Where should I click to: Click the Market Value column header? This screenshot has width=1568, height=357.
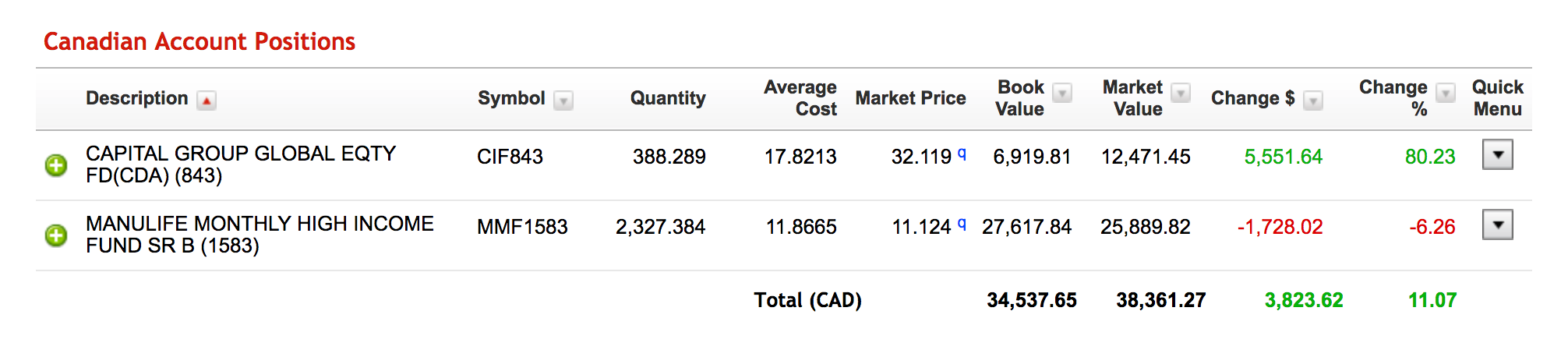click(1132, 98)
